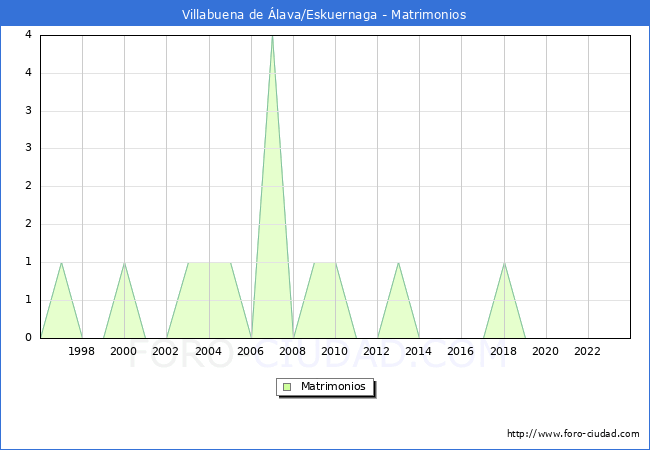Click the 0 y-axis label
This screenshot has height=450, width=650.
point(28,338)
